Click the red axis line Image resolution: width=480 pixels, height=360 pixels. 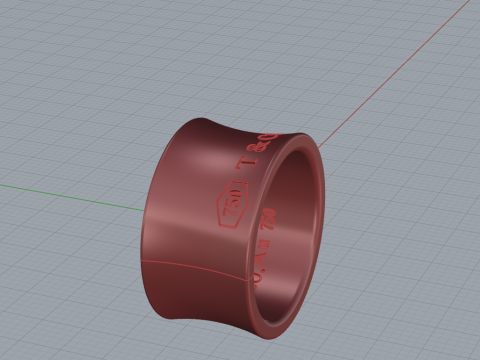click(x=393, y=74)
